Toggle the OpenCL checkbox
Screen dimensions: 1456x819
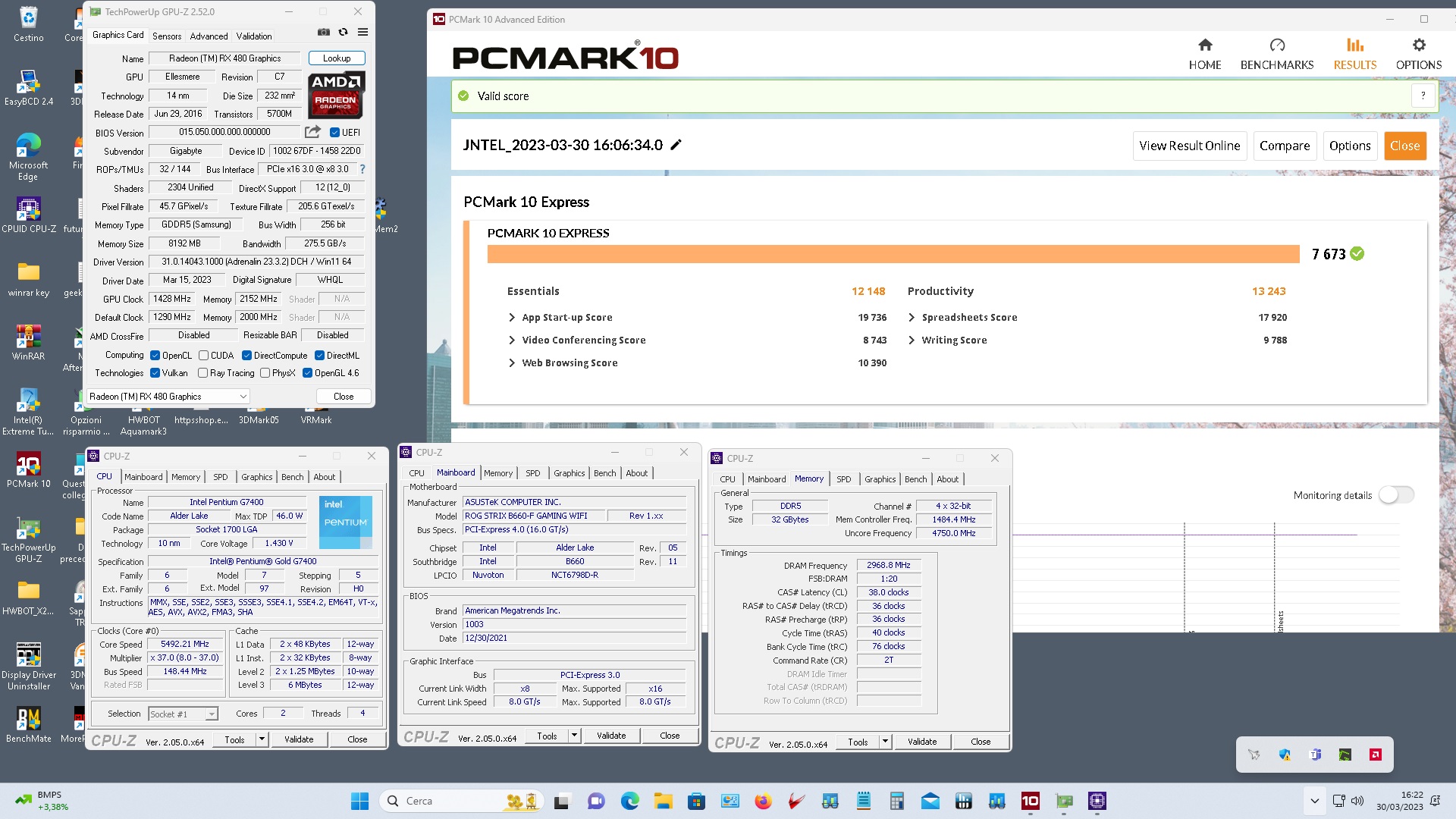[155, 355]
